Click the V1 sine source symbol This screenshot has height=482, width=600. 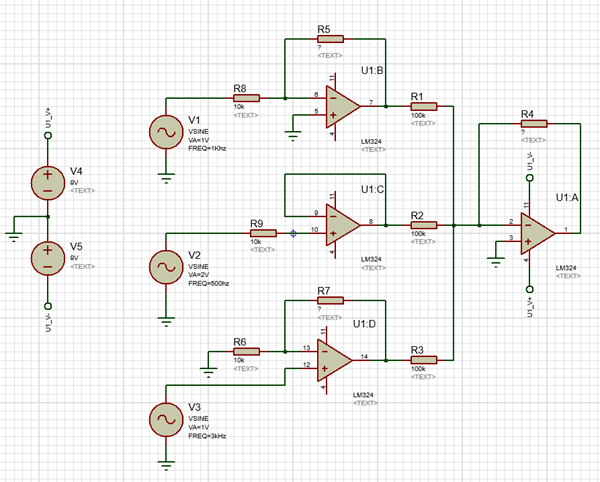(x=166, y=132)
